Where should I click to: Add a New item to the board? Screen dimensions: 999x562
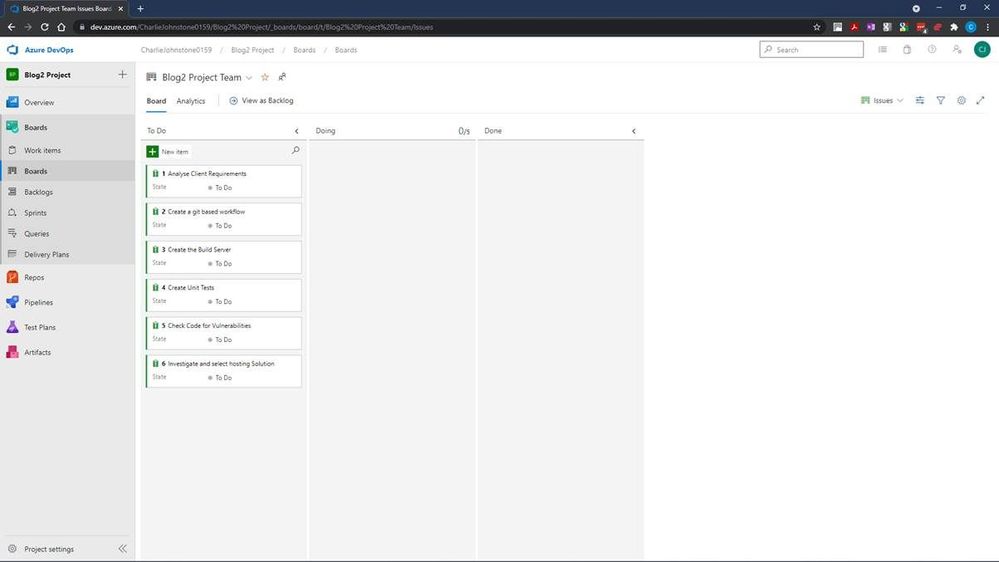[x=168, y=152]
